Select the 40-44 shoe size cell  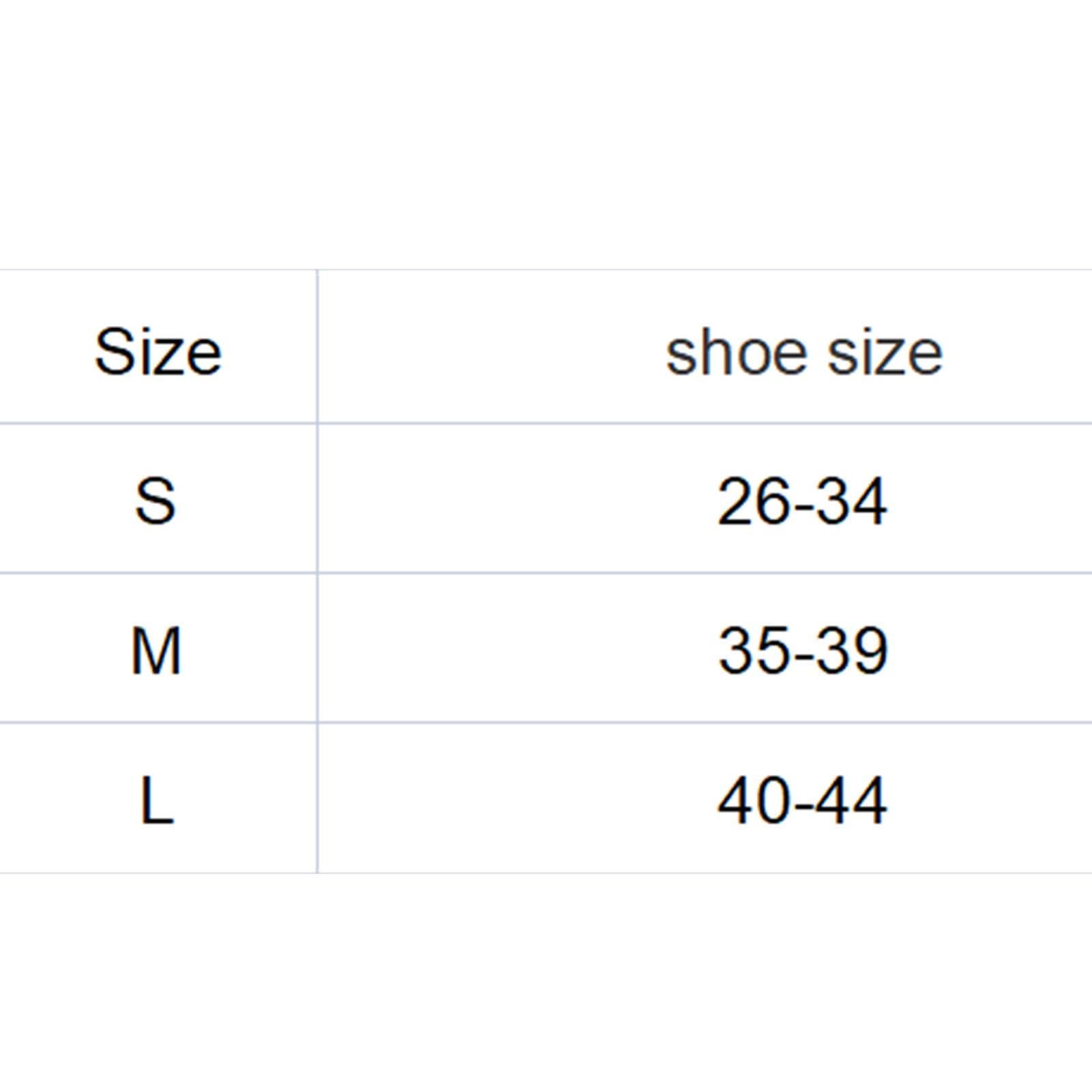tap(802, 801)
